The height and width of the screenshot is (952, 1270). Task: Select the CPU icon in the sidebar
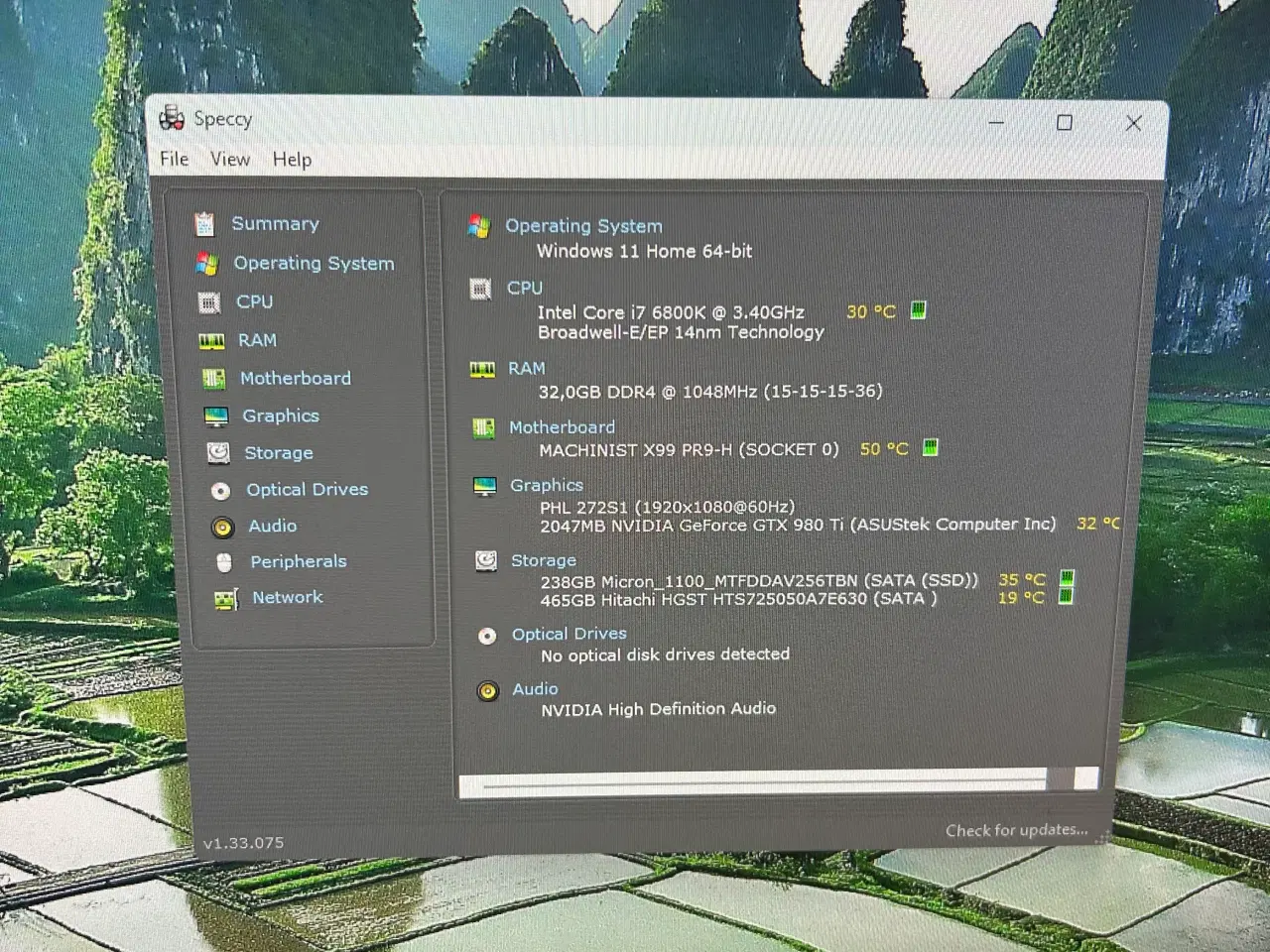tap(209, 301)
